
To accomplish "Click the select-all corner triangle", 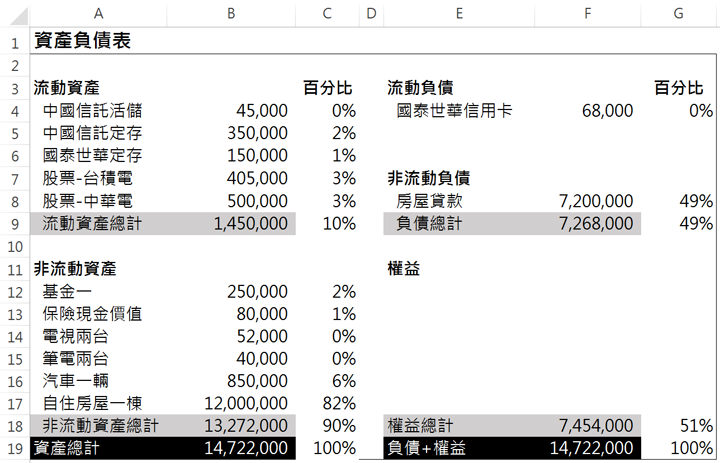I will pos(18,15).
